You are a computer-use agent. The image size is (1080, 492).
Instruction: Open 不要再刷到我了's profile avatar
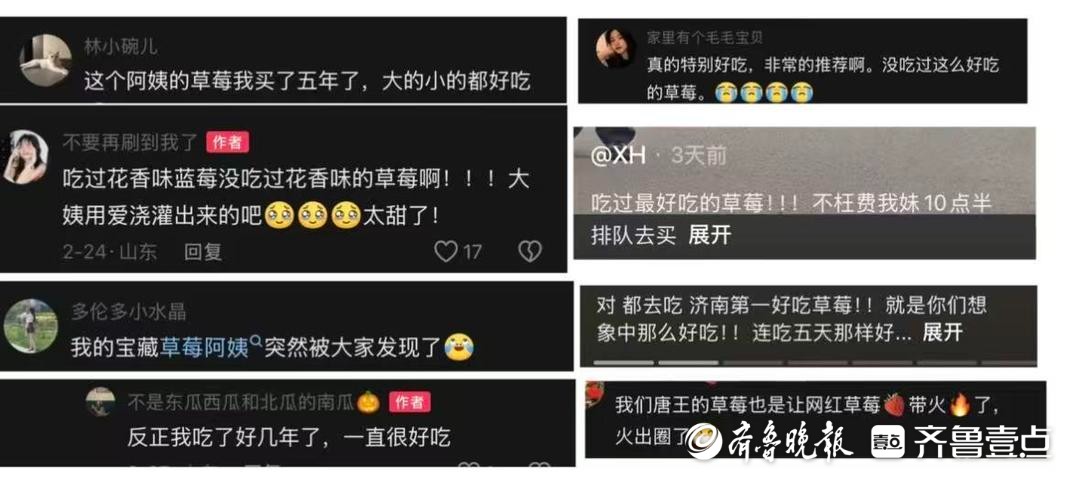click(25, 157)
